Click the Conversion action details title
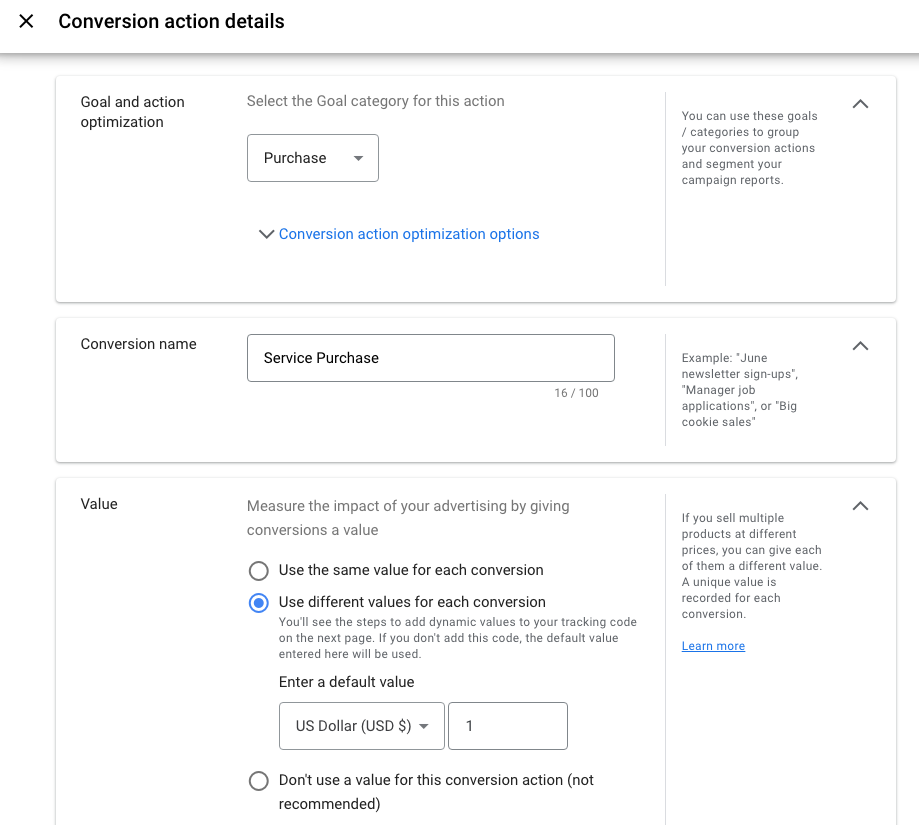This screenshot has width=919, height=825. 171,21
